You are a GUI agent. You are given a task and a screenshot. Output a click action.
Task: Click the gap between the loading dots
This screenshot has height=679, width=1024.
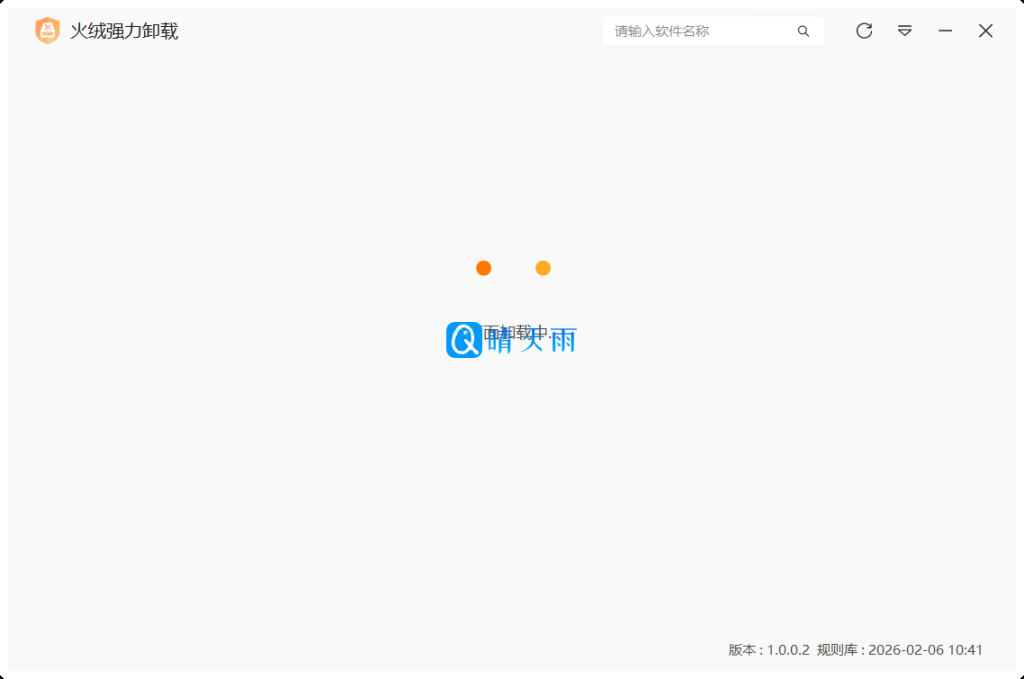tap(513, 268)
